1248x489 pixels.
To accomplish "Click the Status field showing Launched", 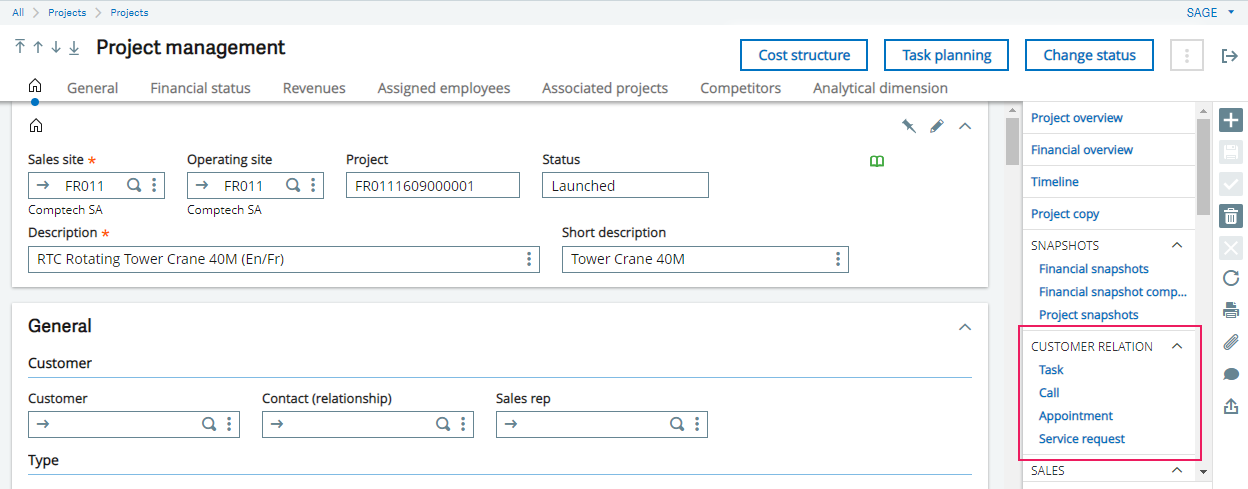I will point(625,185).
